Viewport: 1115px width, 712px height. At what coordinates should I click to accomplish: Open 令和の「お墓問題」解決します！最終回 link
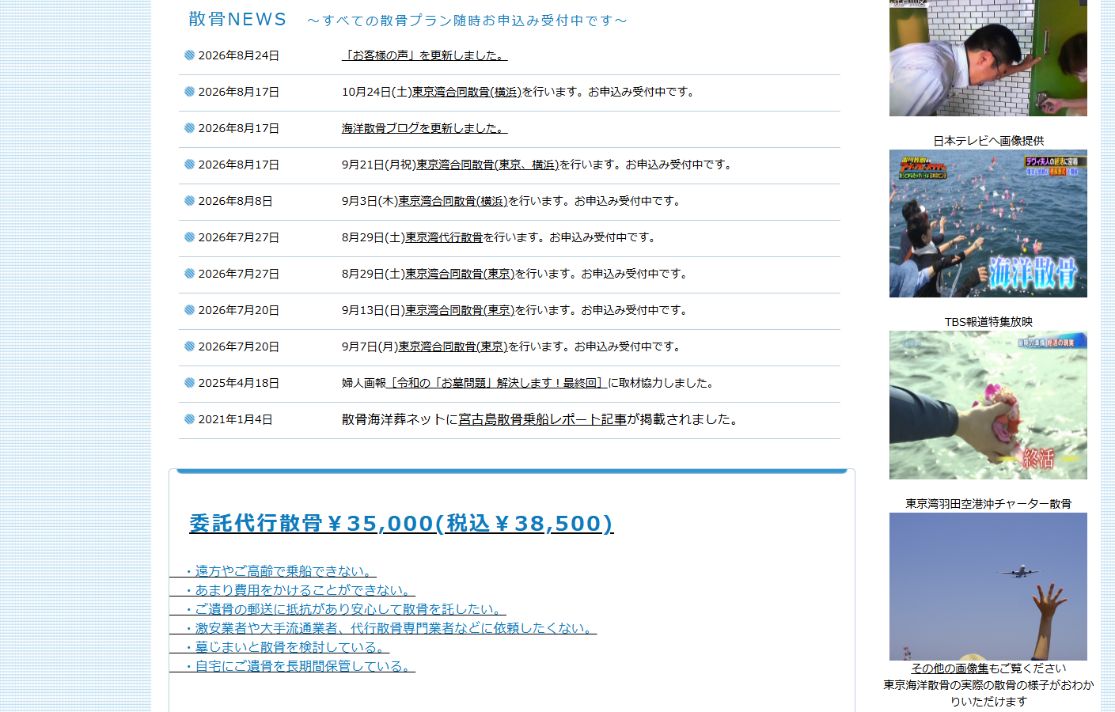(x=496, y=383)
